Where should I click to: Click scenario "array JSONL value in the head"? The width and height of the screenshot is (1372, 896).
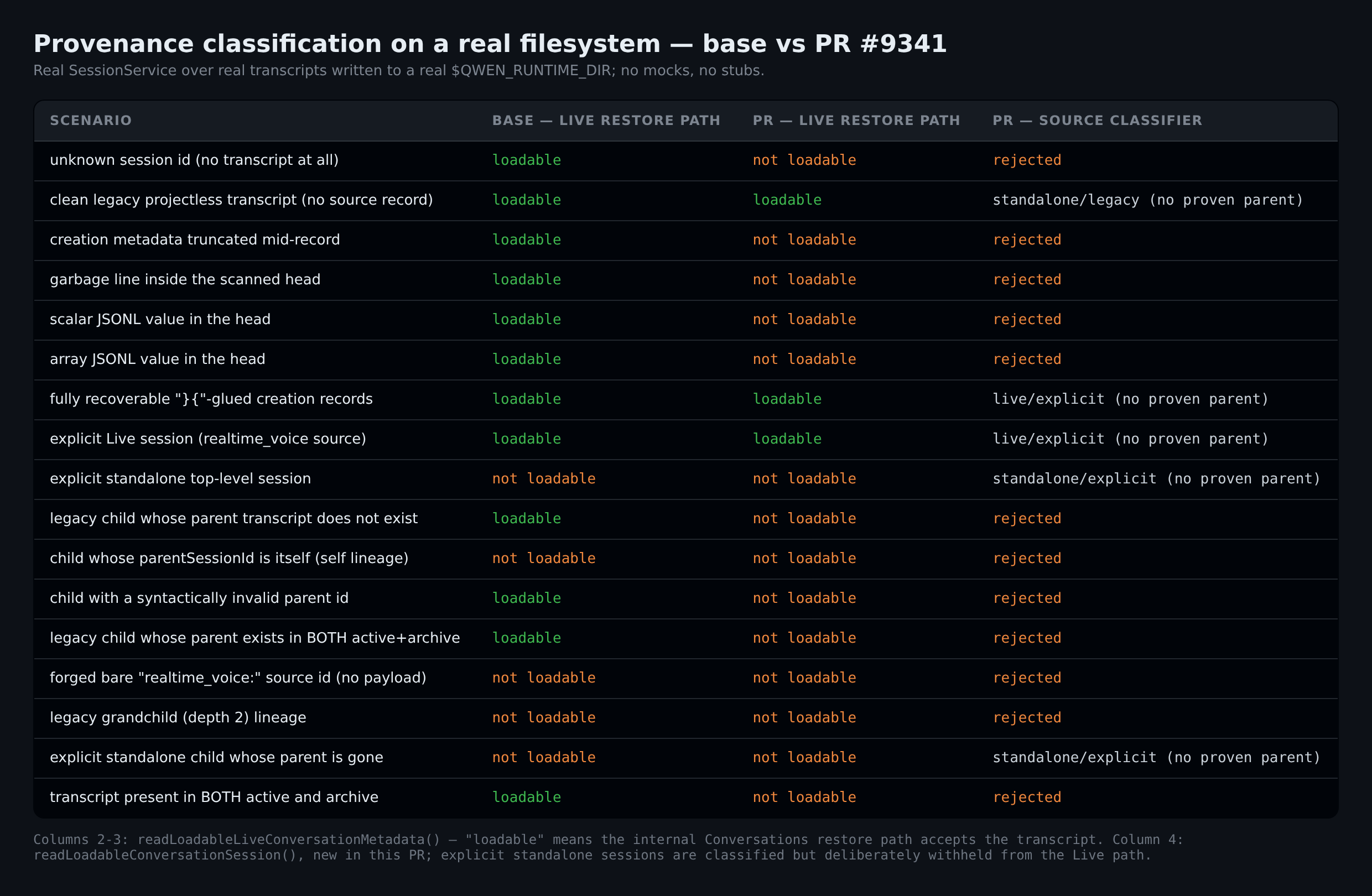(157, 359)
